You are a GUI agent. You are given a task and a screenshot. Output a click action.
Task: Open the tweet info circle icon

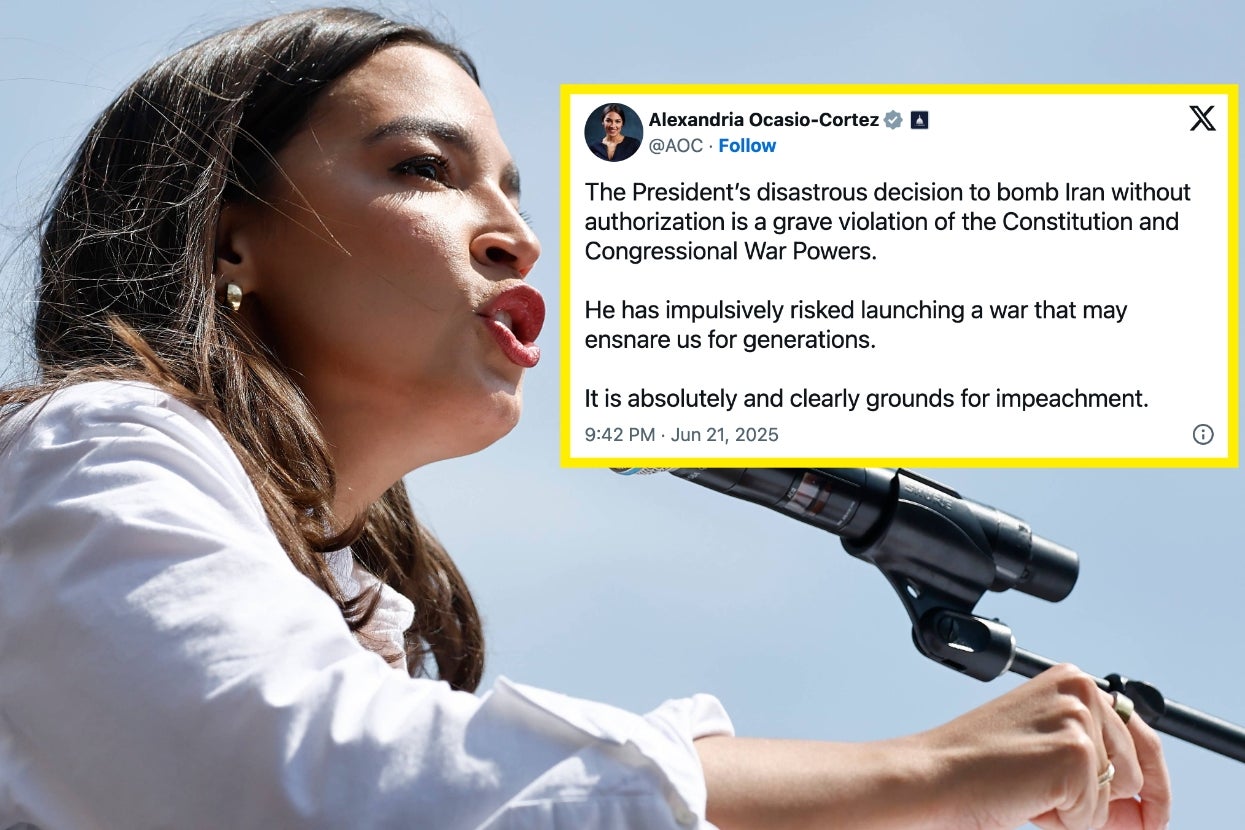point(1203,434)
